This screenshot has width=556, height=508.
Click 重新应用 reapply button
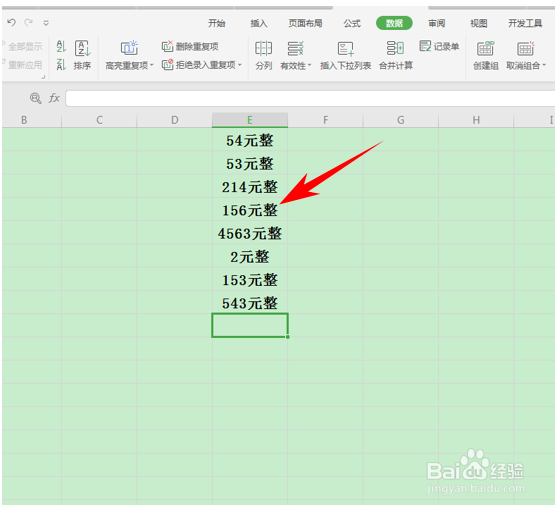coord(25,65)
